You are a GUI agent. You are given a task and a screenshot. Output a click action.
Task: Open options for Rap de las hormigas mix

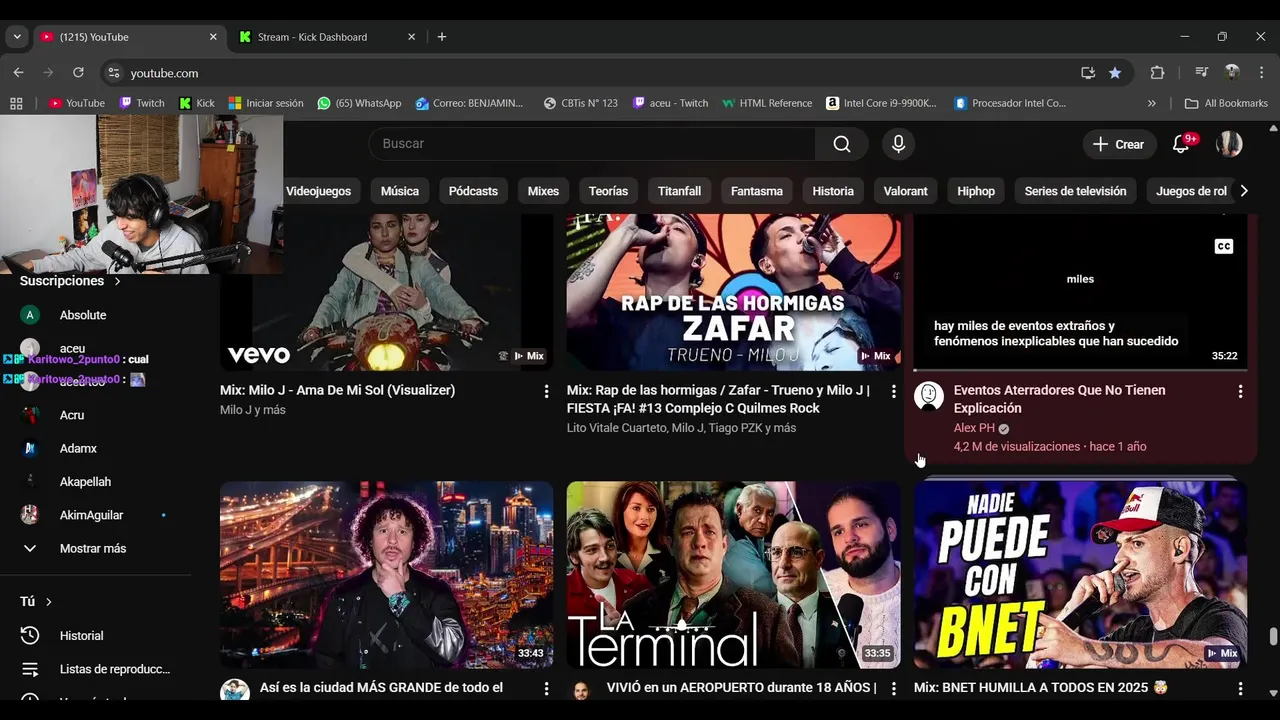(x=893, y=391)
